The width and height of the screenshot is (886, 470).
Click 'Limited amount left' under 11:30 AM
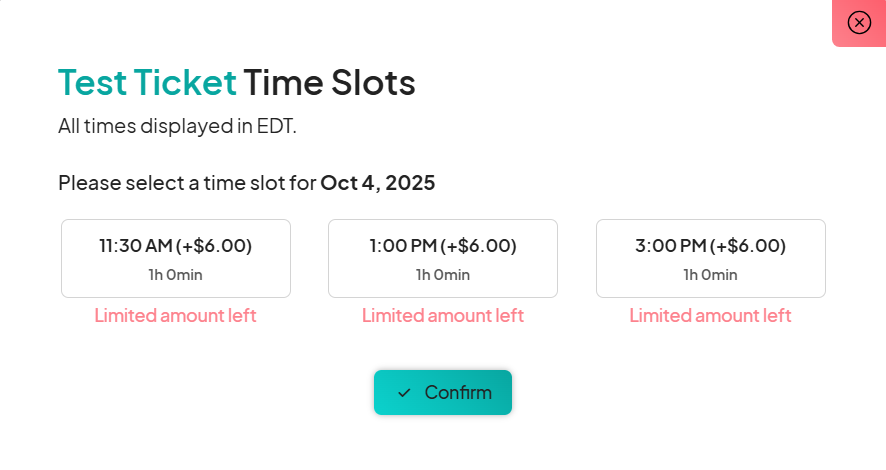175,315
